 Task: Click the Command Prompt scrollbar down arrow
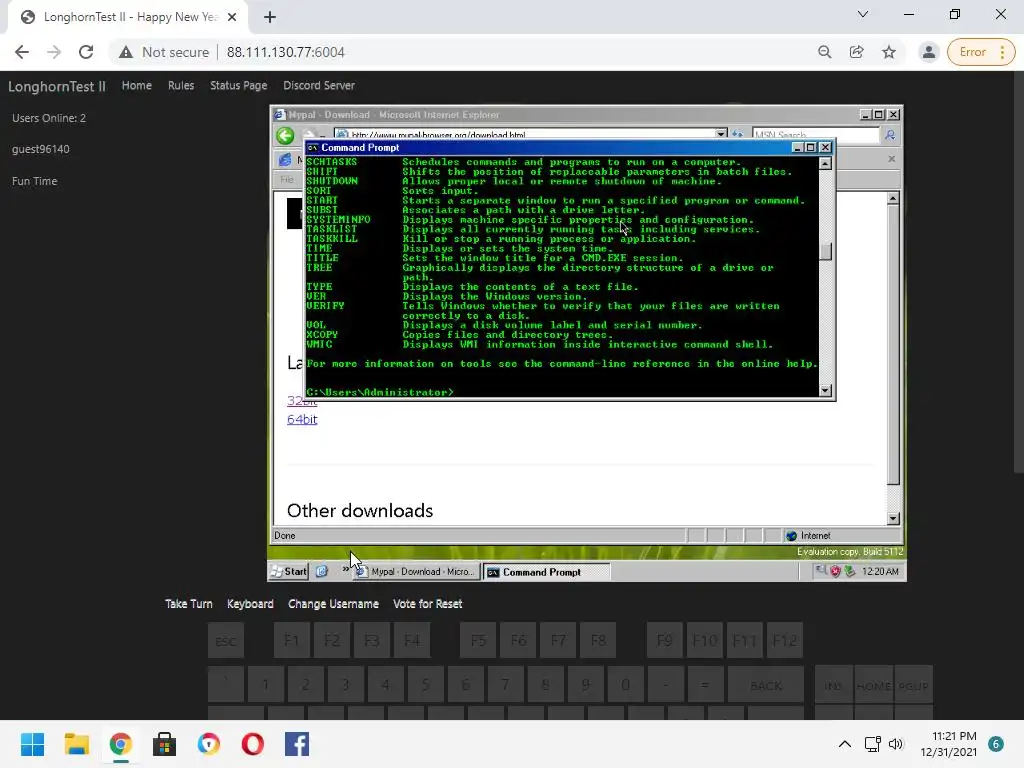(825, 391)
